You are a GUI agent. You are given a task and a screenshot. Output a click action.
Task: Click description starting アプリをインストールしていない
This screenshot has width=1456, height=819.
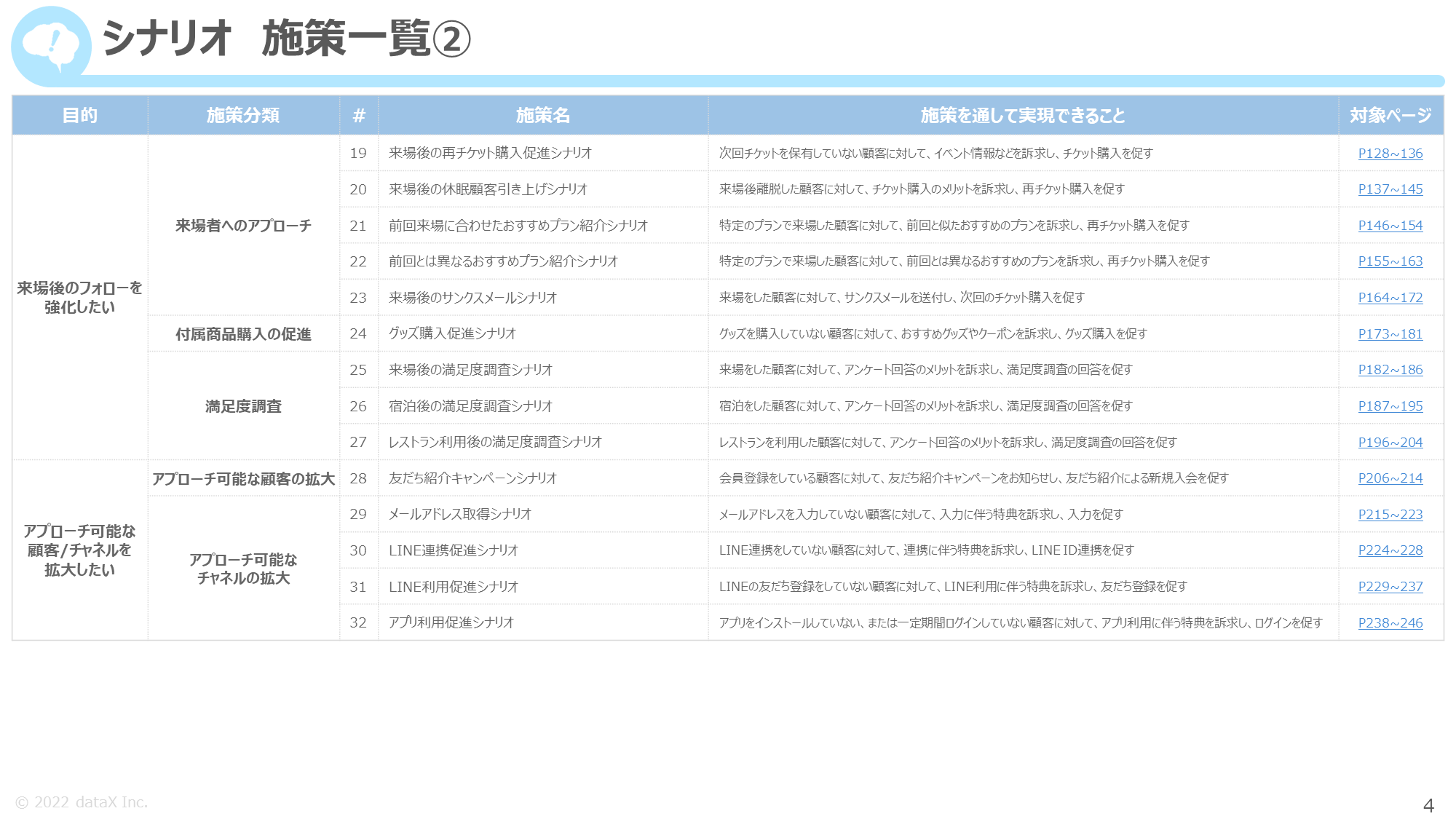click(x=1021, y=622)
